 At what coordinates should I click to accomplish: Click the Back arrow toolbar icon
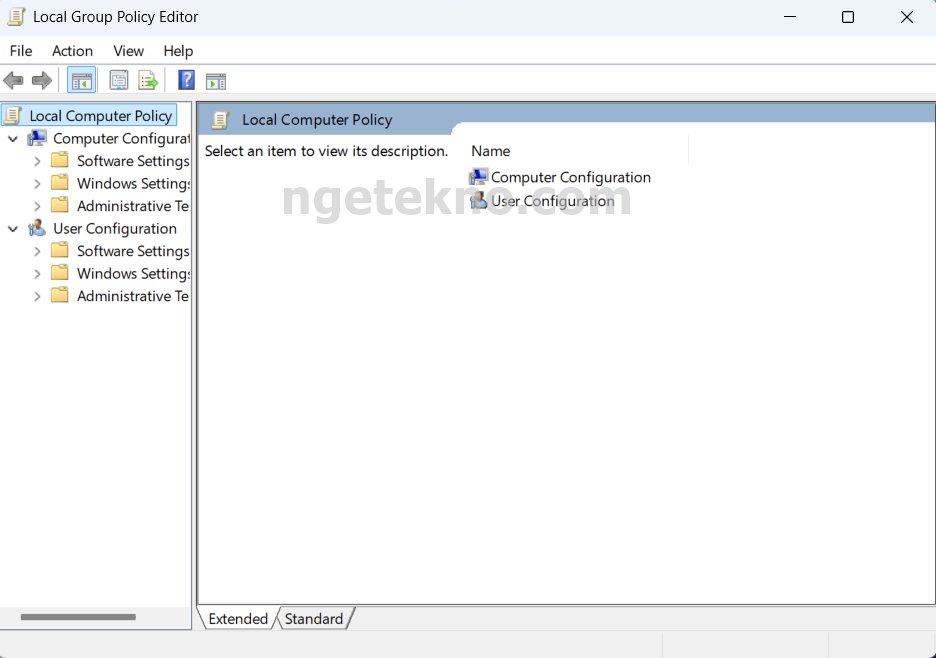tap(14, 80)
